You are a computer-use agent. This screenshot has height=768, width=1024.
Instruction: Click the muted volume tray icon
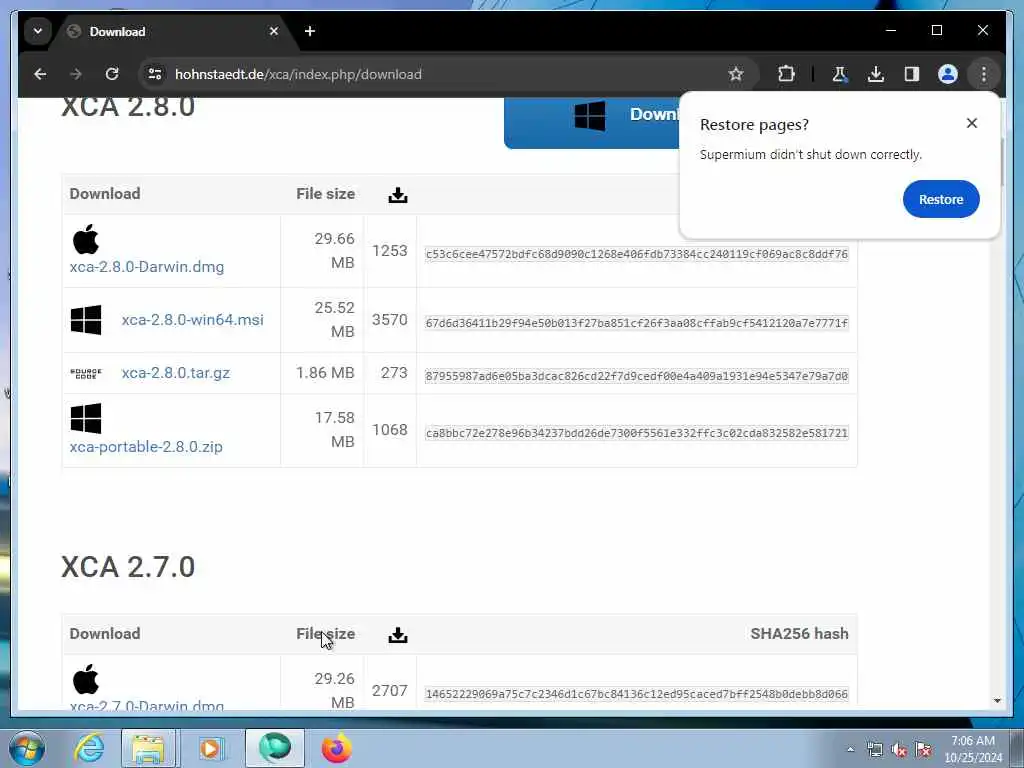tap(899, 750)
